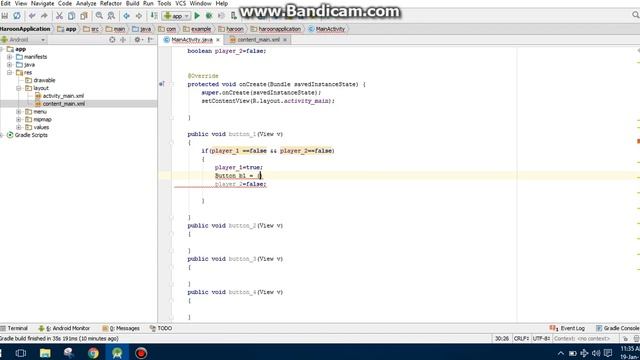The height and width of the screenshot is (360, 640).
Task: Expand the java folder node
Action: (x=10, y=64)
